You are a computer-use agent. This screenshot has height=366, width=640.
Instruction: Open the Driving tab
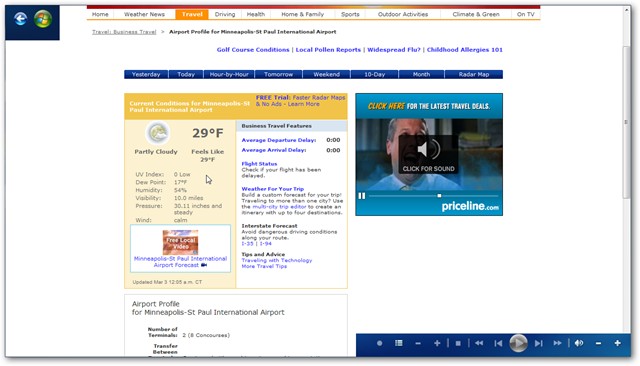[x=225, y=14]
